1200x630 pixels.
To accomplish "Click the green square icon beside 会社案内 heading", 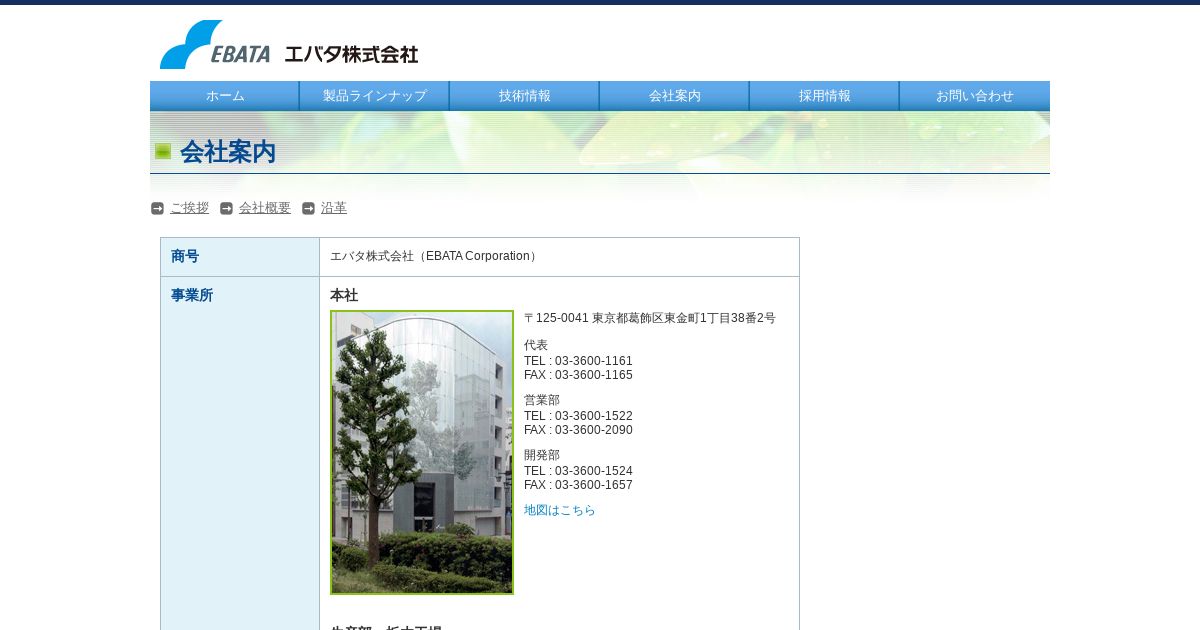I will tap(163, 151).
